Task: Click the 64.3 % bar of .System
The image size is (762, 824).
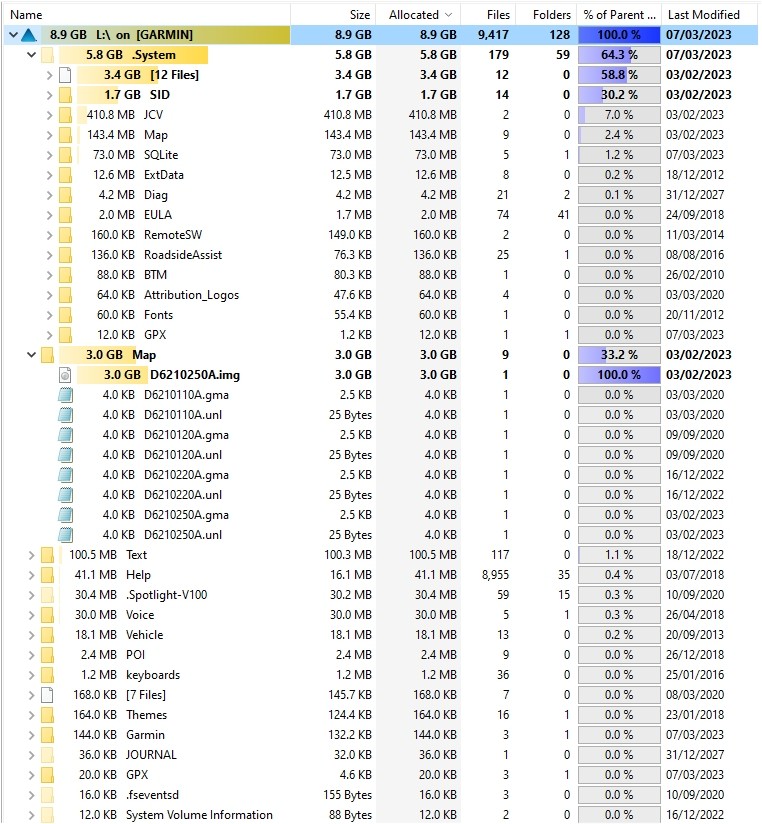Action: tap(619, 55)
